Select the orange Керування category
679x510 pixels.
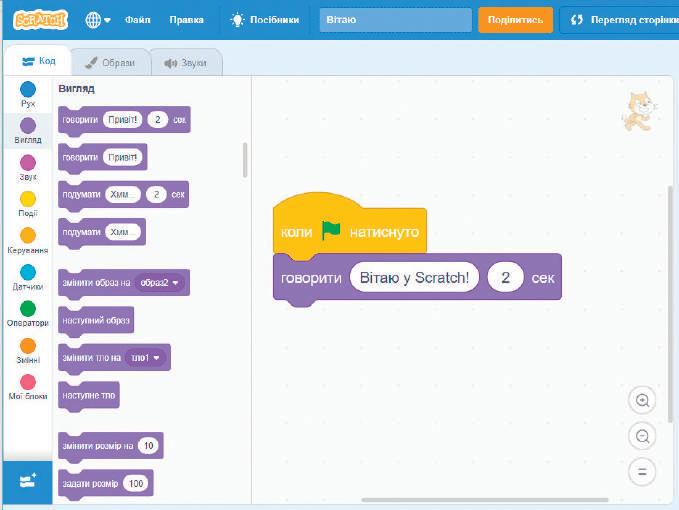pos(28,241)
